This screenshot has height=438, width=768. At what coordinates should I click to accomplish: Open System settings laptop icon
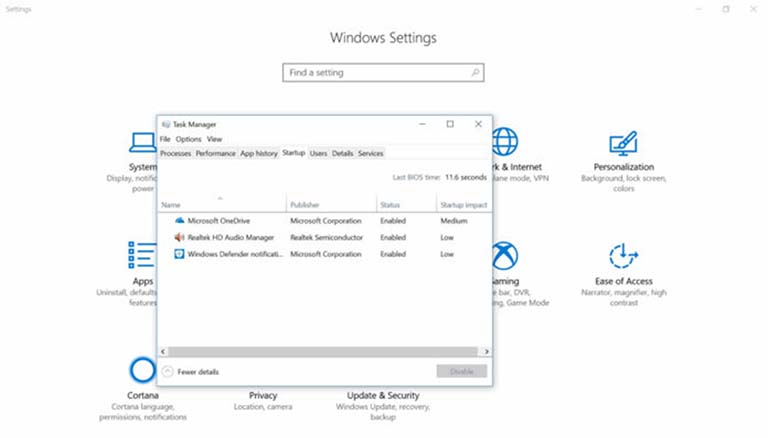(x=143, y=143)
